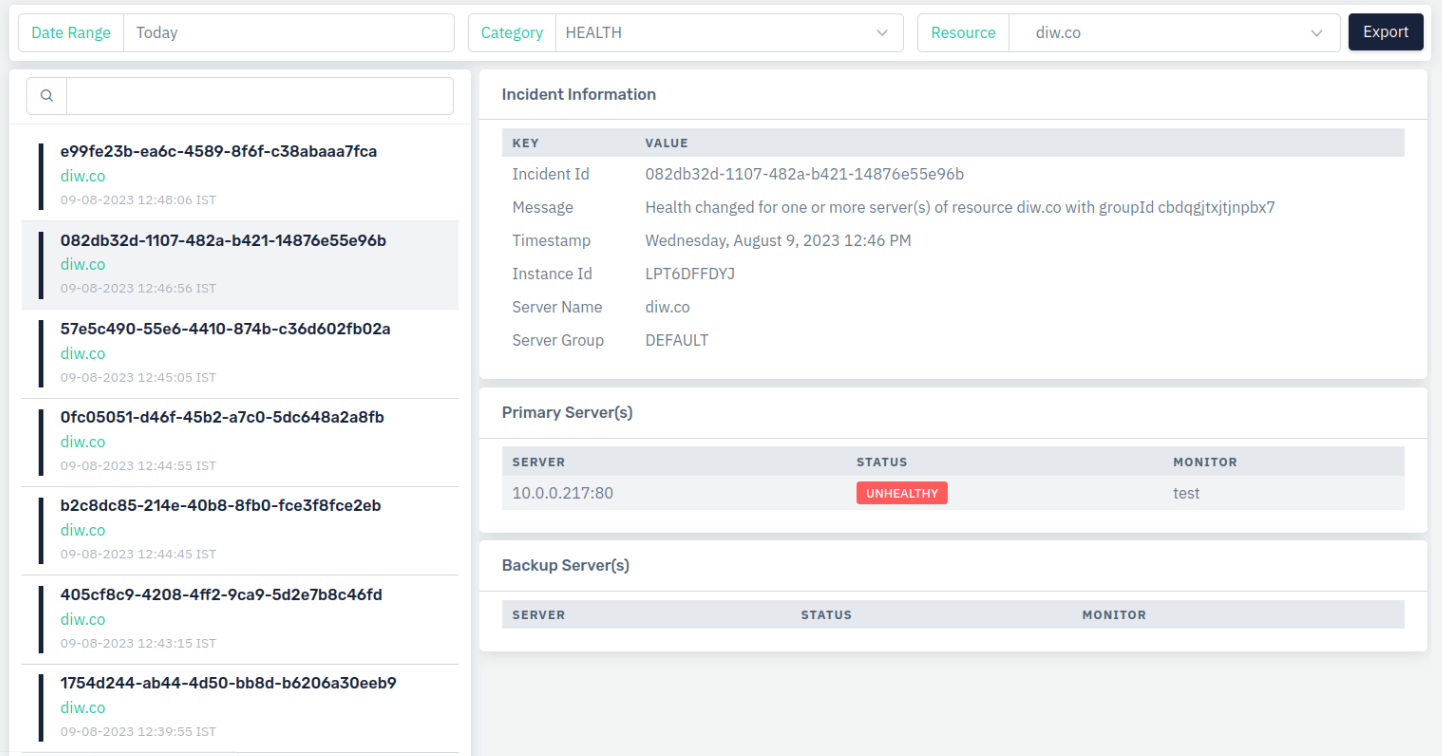The width and height of the screenshot is (1442, 756).
Task: Select incident 0fc05051-d46f-45b2-a7c0-5dc648a2a8fb
Action: [x=222, y=417]
